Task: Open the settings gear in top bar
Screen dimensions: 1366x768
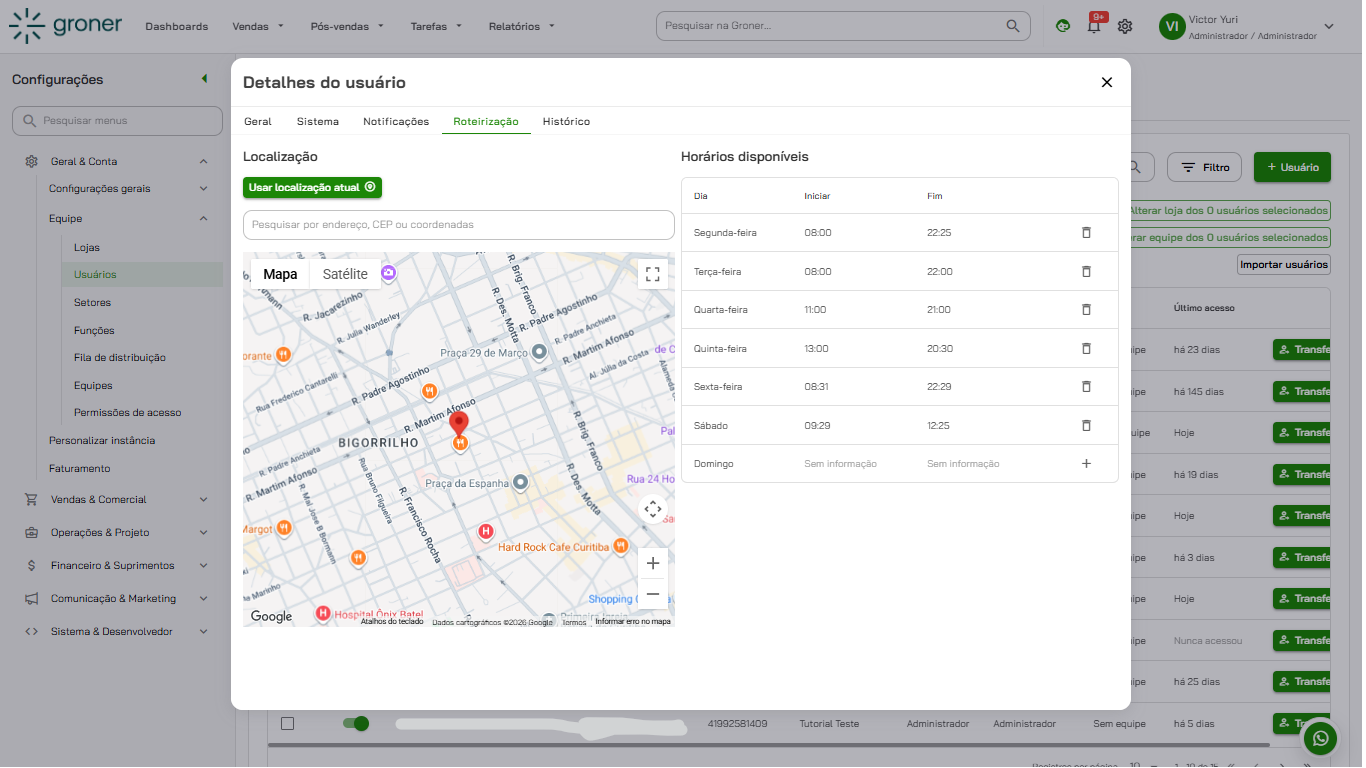Action: point(1125,26)
